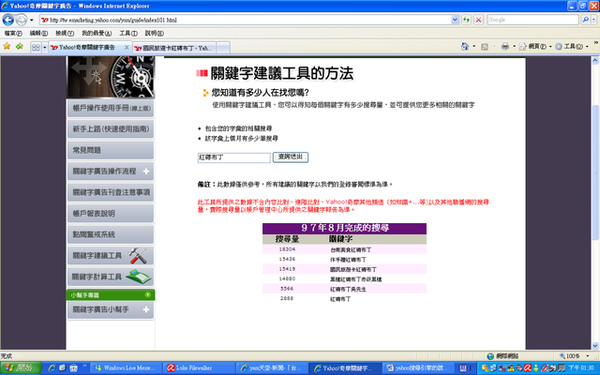Viewport: 600px width, 375px height.
Task: Switch to yam天空-新聞 taskbar window
Action: 272,368
